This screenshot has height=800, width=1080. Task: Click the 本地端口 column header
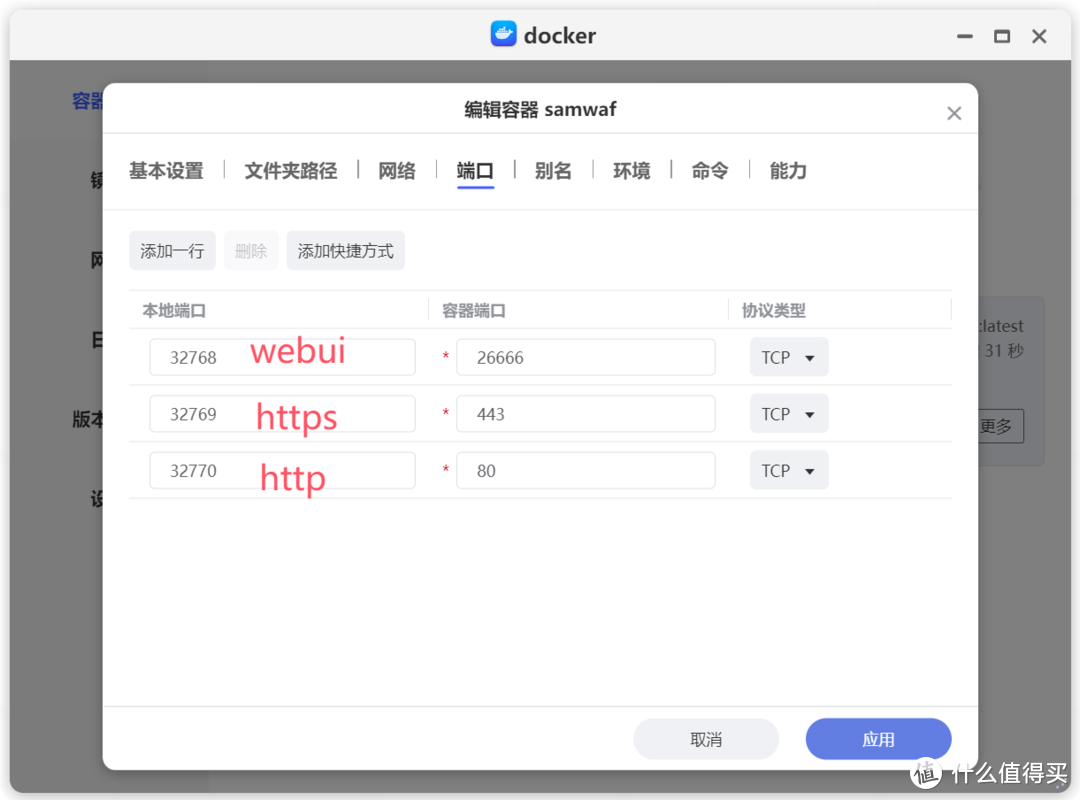[174, 311]
